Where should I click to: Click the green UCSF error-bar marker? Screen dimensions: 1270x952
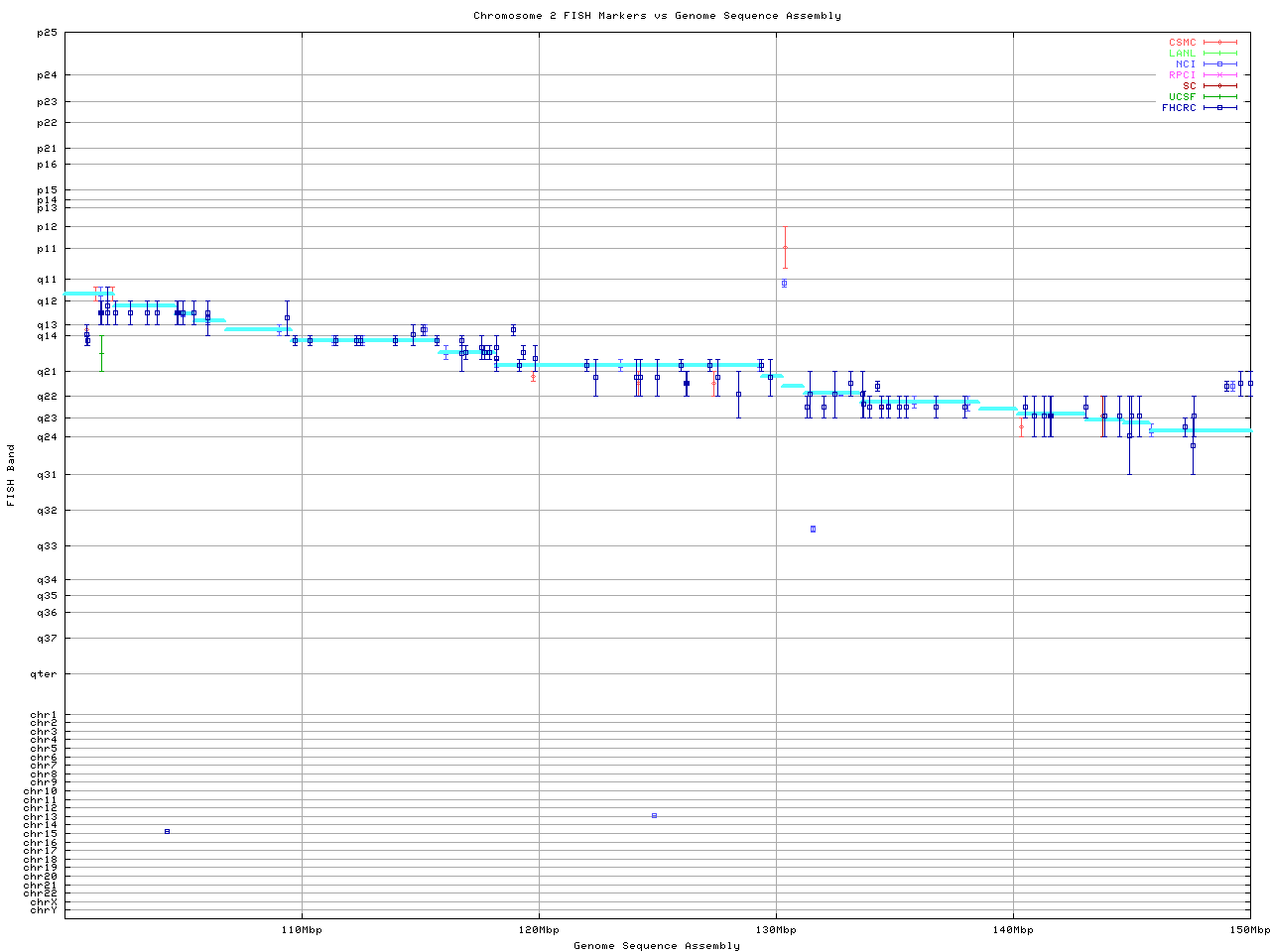click(x=101, y=353)
